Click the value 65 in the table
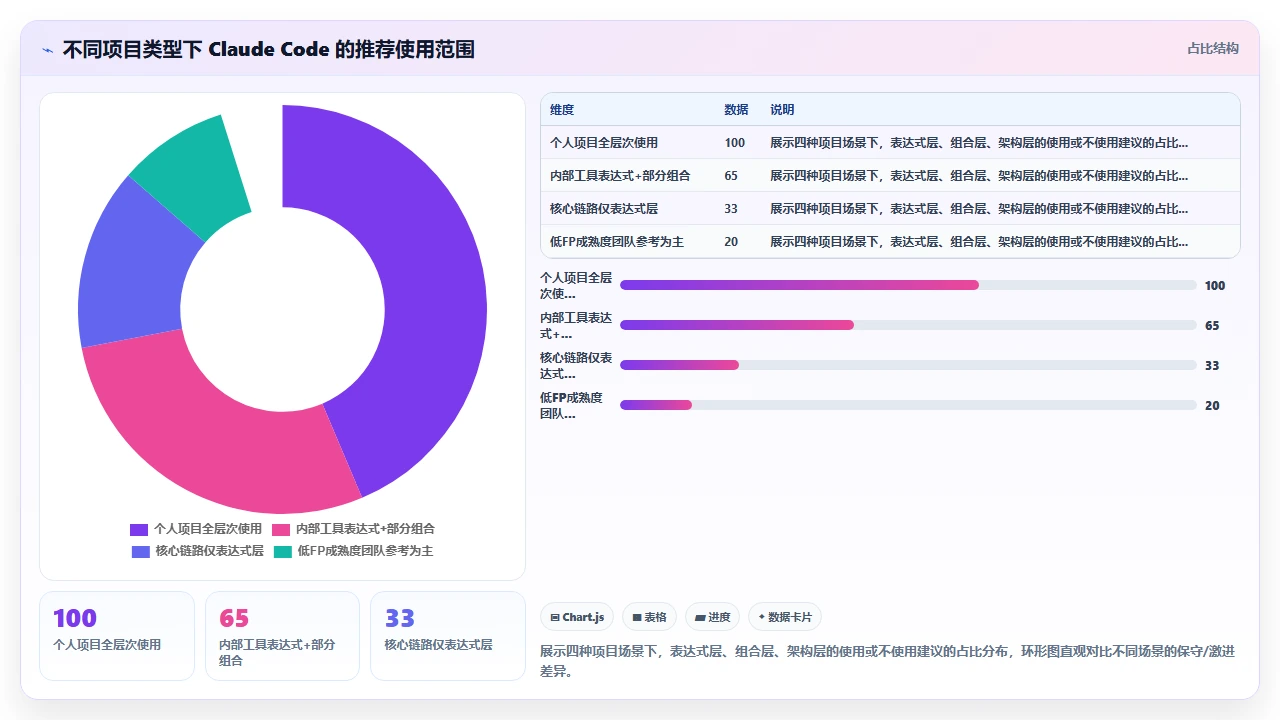Image resolution: width=1280 pixels, height=720 pixels. pos(731,176)
